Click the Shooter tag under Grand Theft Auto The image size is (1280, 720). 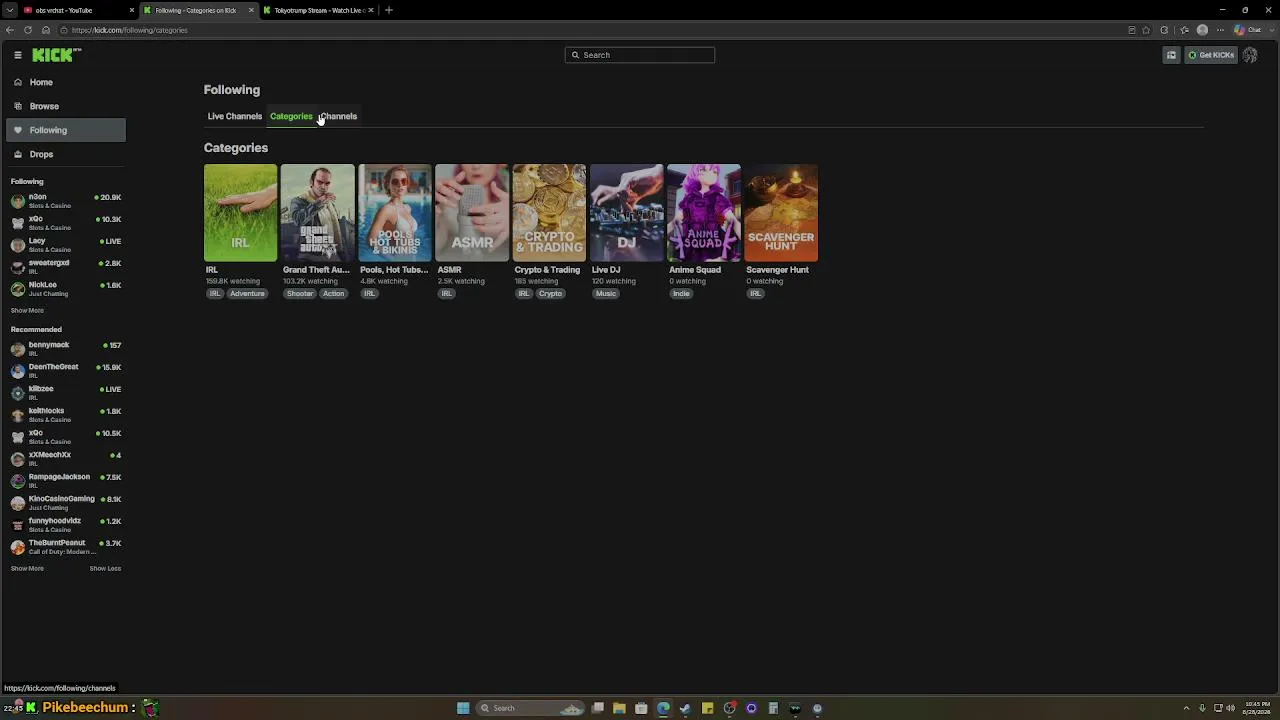[300, 294]
